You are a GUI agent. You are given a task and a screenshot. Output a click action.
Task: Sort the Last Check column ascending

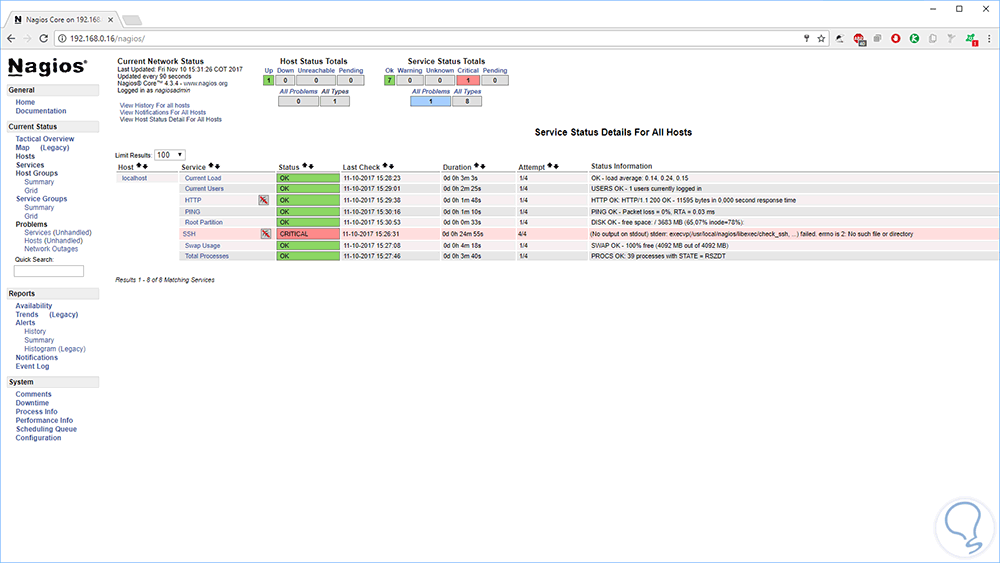pyautogui.click(x=385, y=166)
